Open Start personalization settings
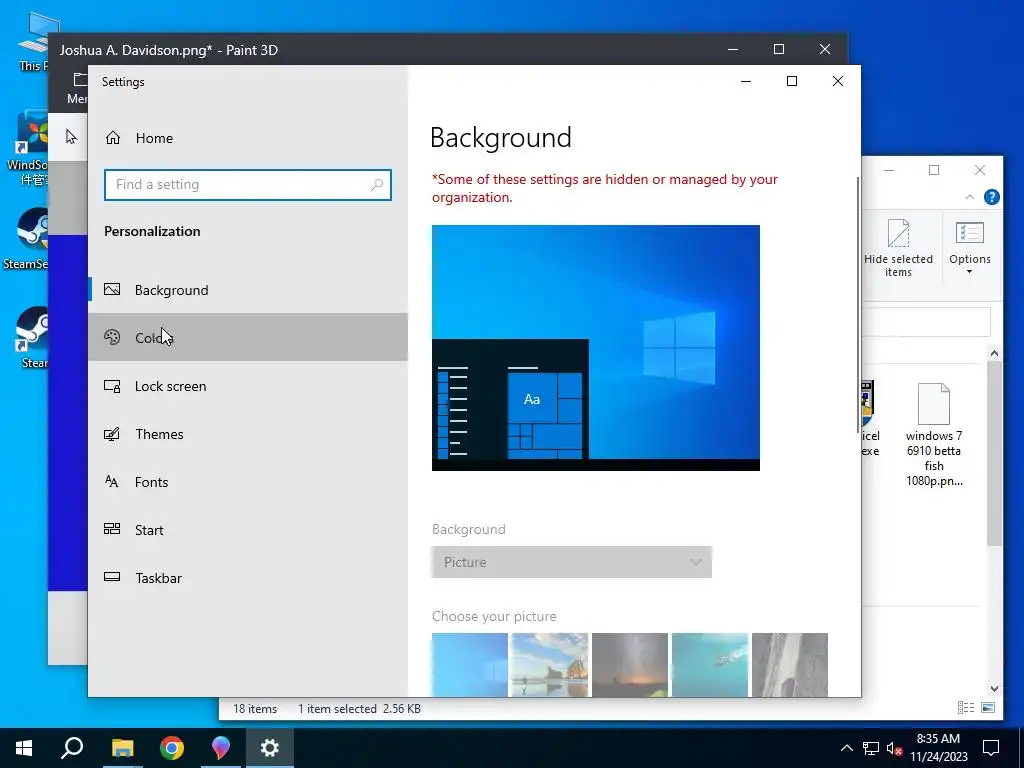The width and height of the screenshot is (1024, 768). click(x=248, y=530)
